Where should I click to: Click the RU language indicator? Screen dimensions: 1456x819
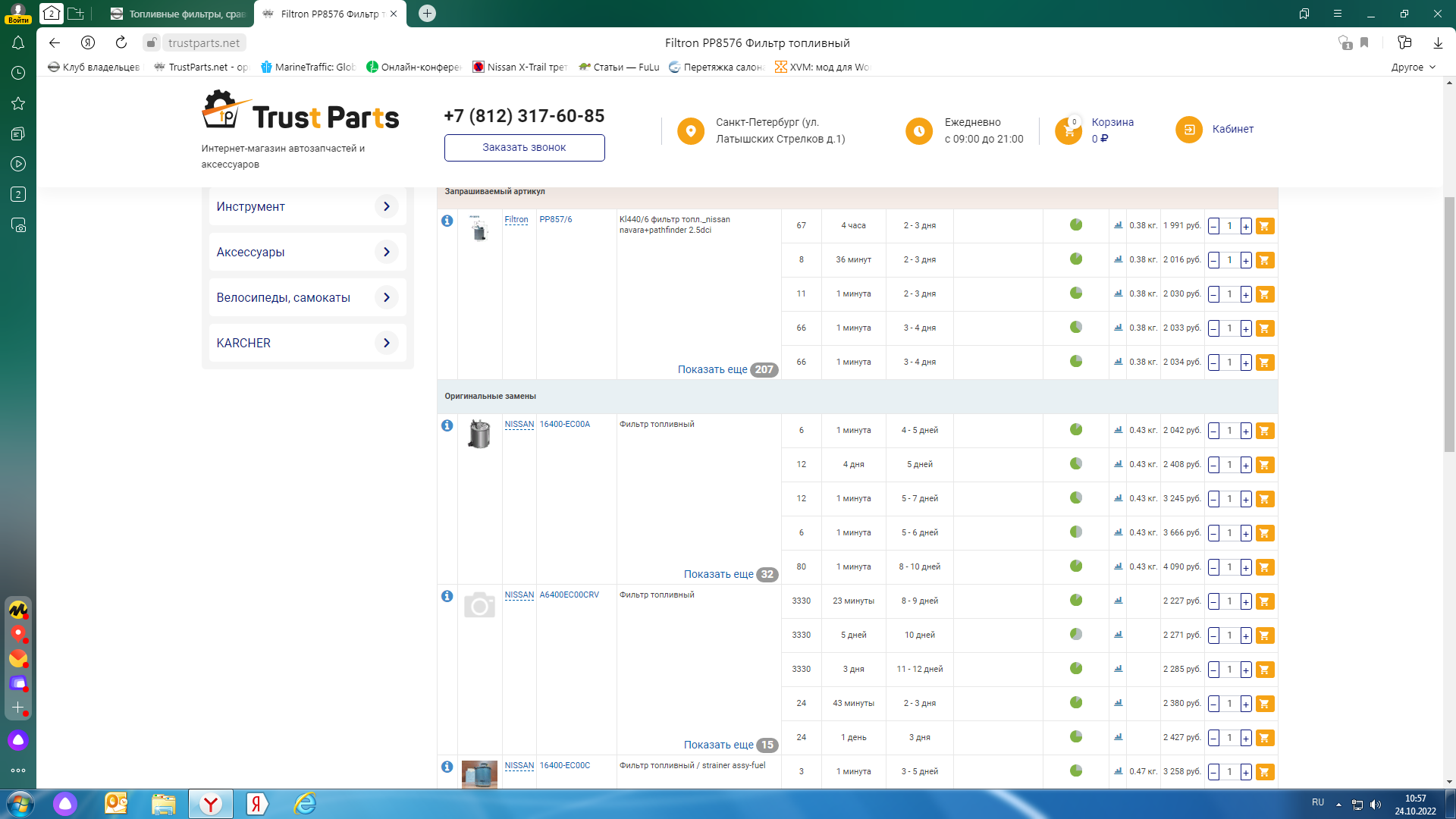(x=1318, y=803)
